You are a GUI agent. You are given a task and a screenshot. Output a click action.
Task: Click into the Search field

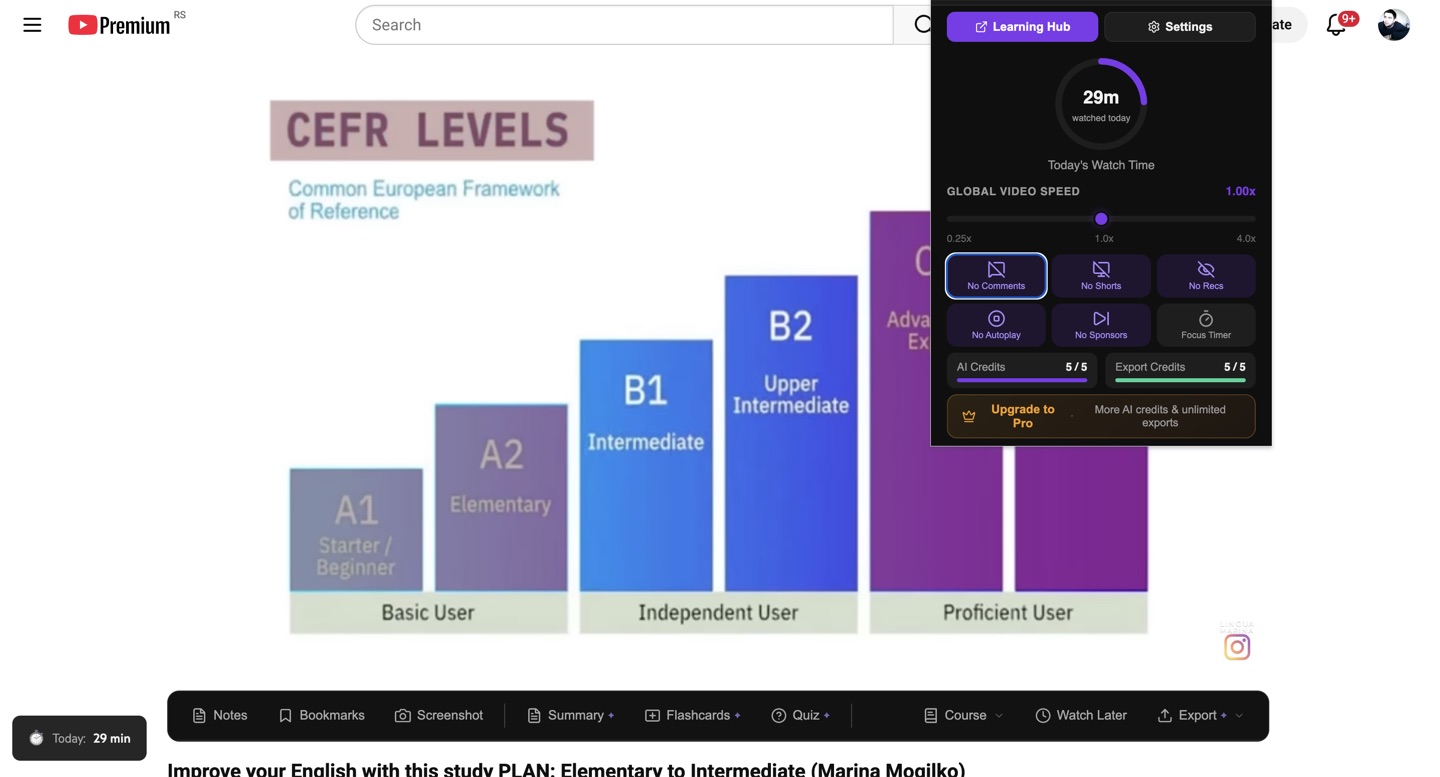624,25
